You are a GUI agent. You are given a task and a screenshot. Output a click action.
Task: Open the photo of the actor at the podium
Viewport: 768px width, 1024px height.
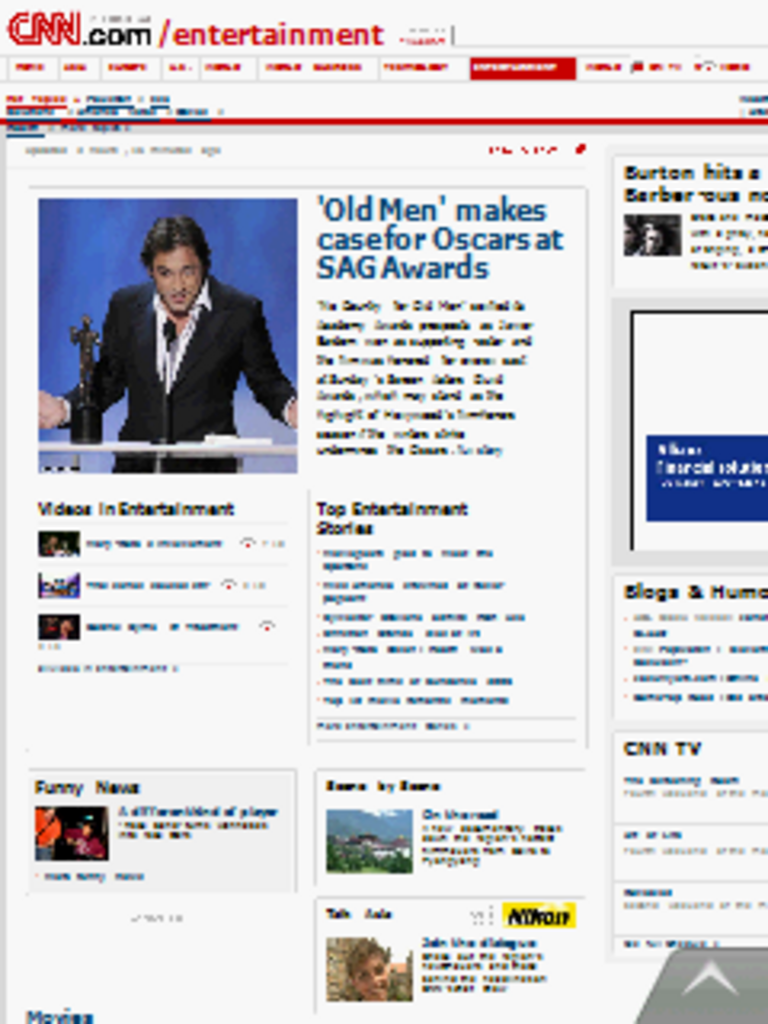168,336
